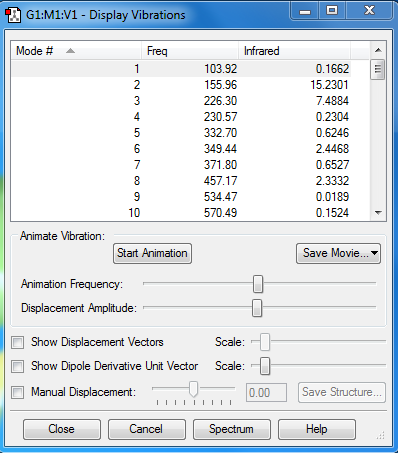This screenshot has height=453, width=398.
Task: Click the Displacement Vectors Scale slider handle
Action: point(265,342)
